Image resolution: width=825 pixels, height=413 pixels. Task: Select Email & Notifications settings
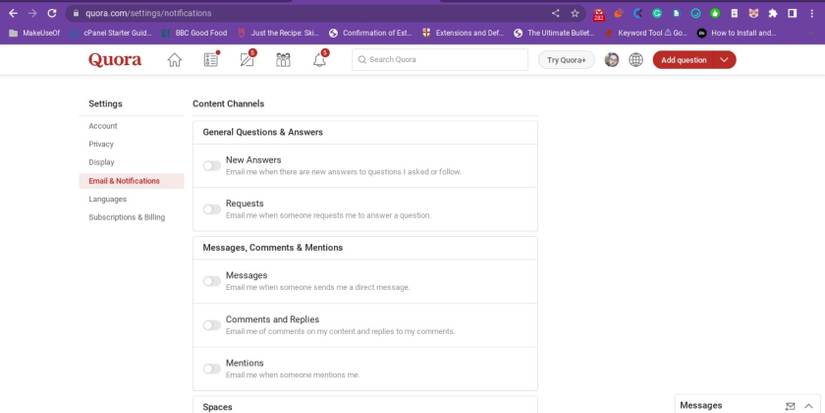click(x=132, y=180)
